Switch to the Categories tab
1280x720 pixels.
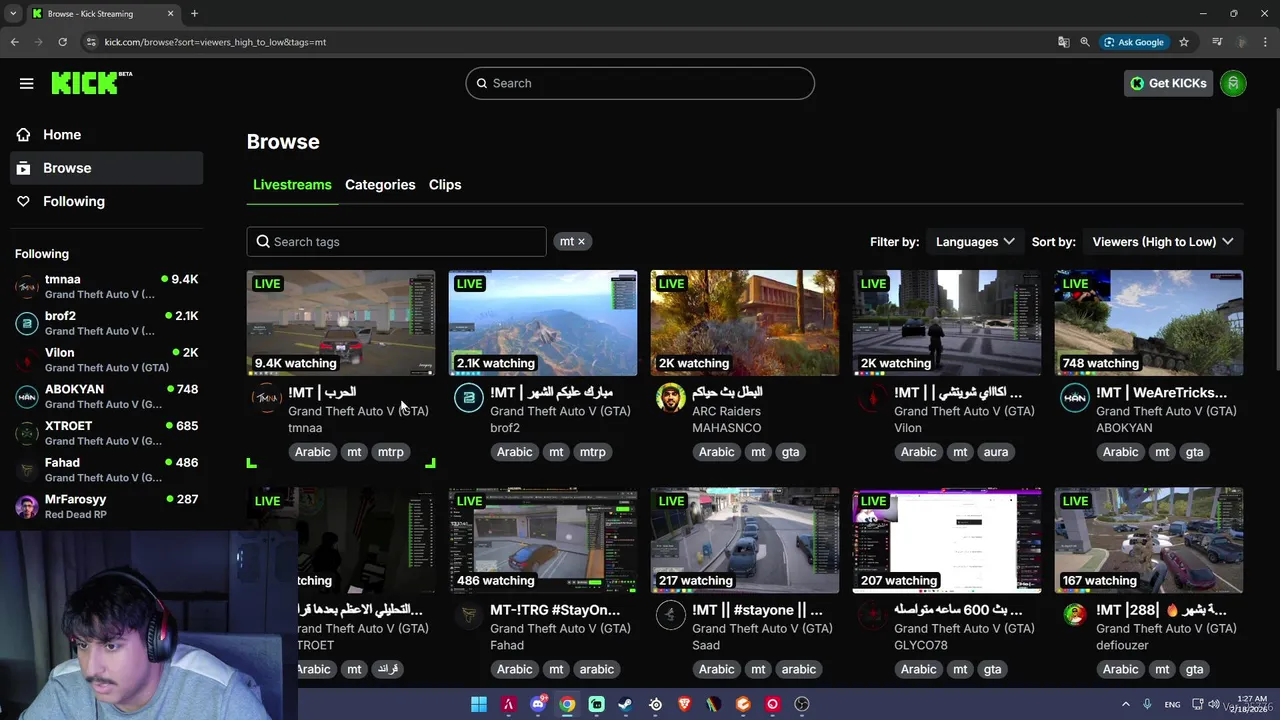[x=380, y=185]
